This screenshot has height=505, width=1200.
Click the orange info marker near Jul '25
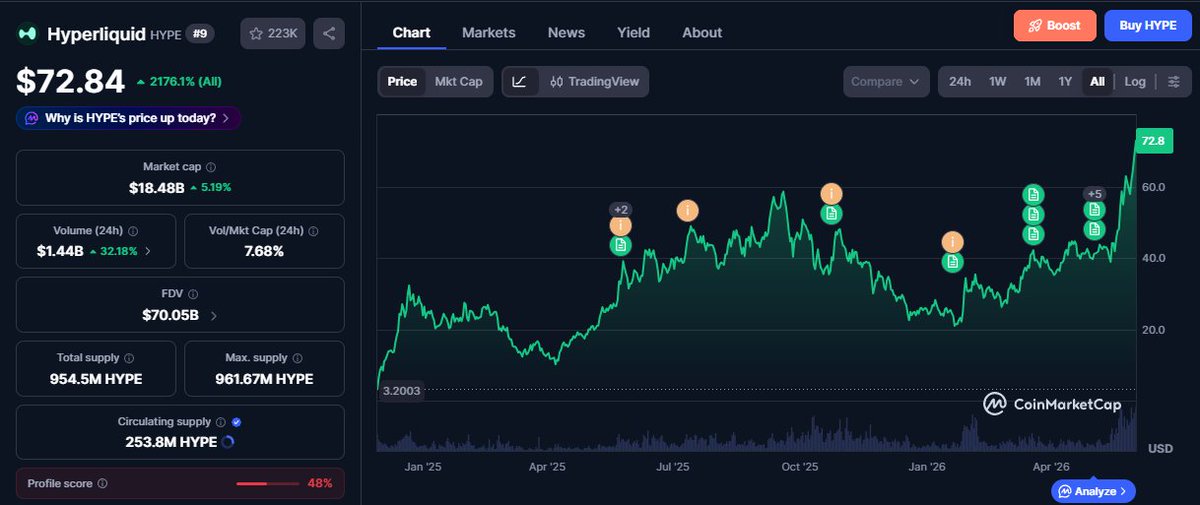687,211
